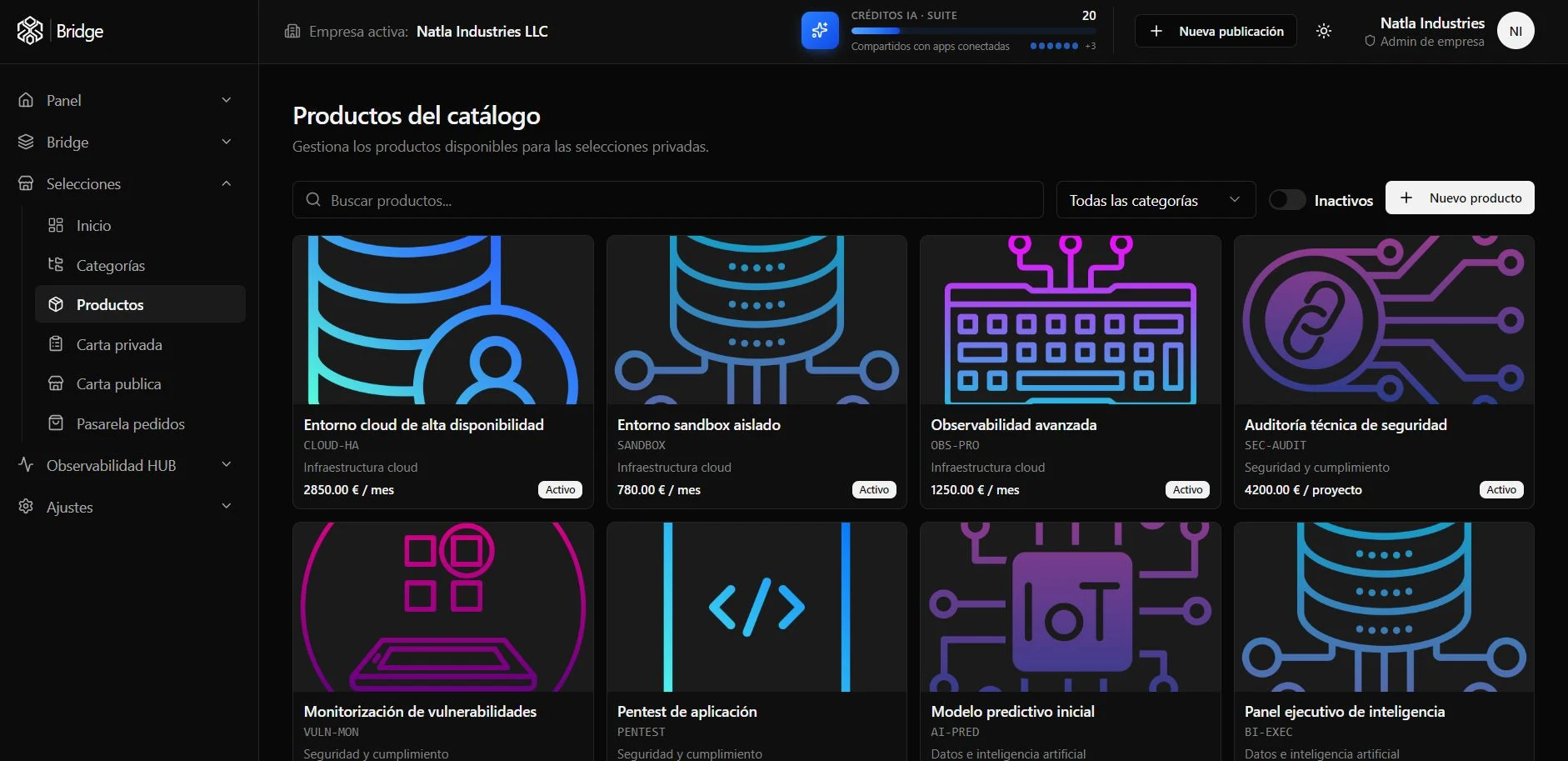This screenshot has height=761, width=1568.
Task: Select Carta publica in the sidebar
Action: [x=140, y=383]
